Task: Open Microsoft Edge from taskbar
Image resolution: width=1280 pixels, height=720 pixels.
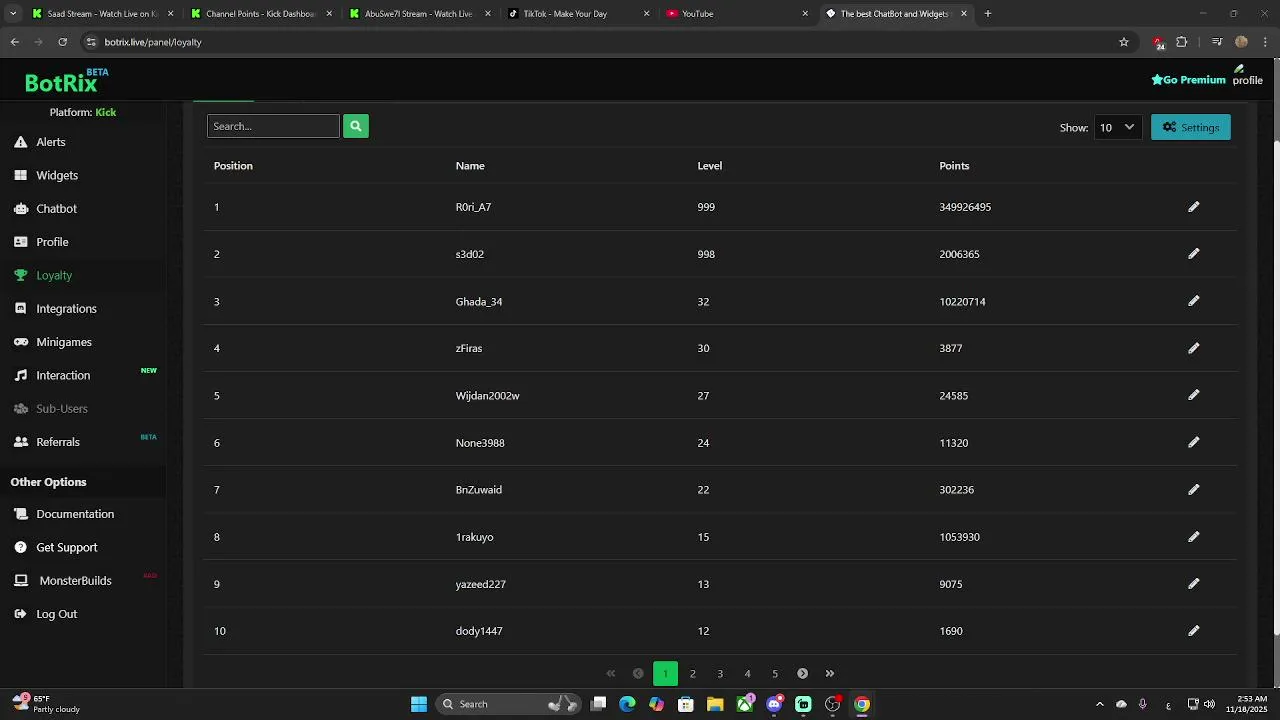Action: click(x=627, y=704)
